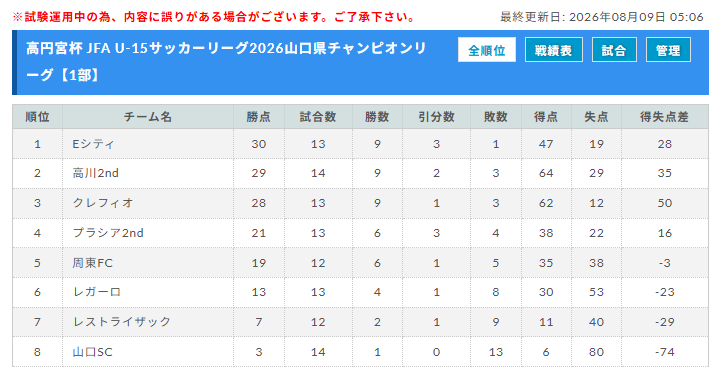Select the レストライザック team entry
This screenshot has height=372, width=727.
point(122,321)
